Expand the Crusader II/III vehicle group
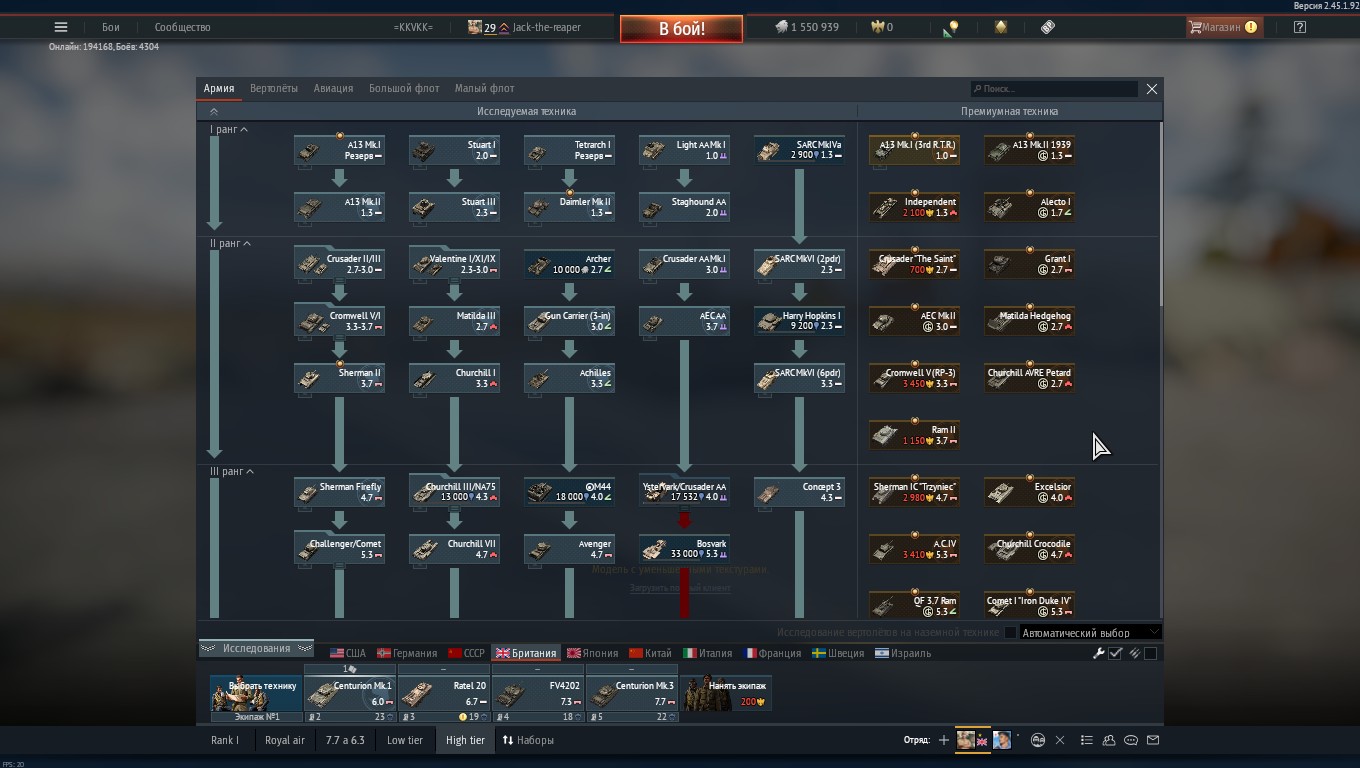 pyautogui.click(x=339, y=264)
